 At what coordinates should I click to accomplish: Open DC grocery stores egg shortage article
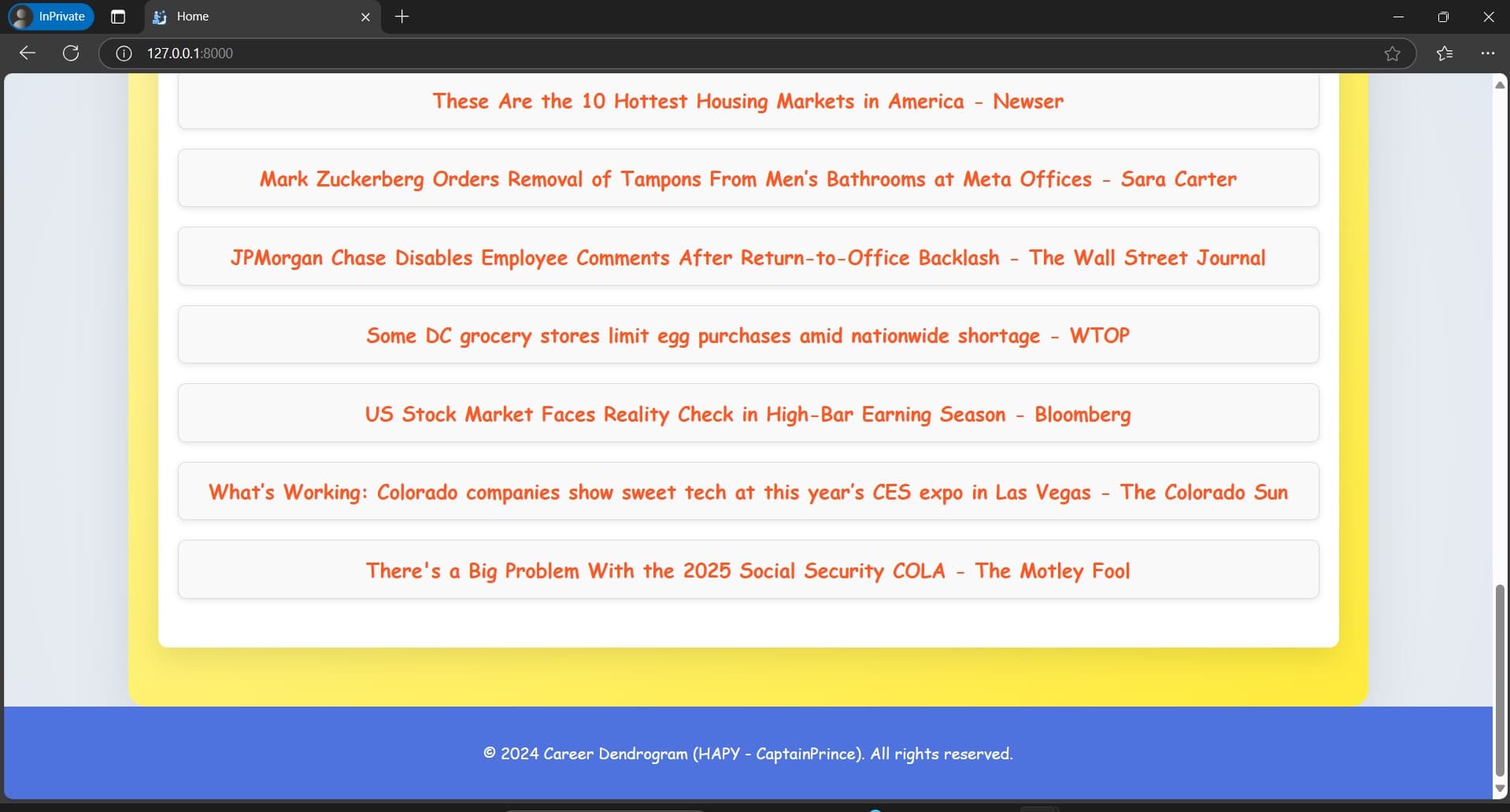pyautogui.click(x=748, y=335)
